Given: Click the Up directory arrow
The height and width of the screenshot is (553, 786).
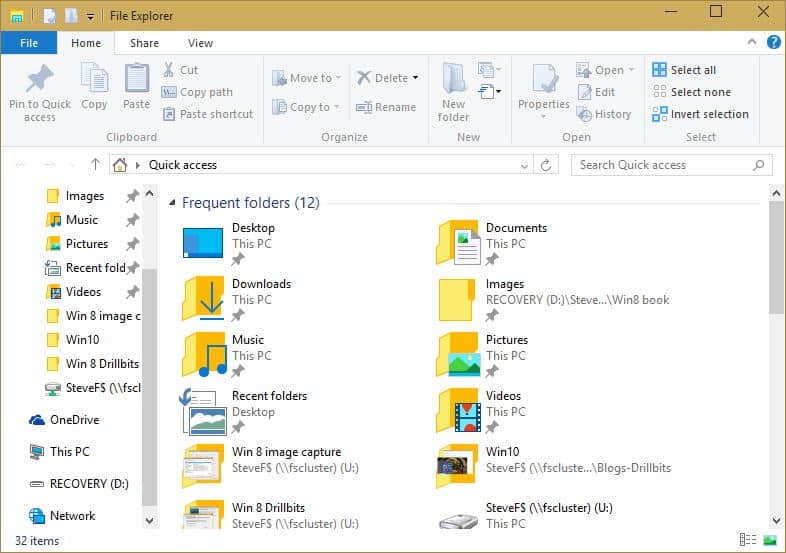Looking at the screenshot, I should click(x=95, y=164).
